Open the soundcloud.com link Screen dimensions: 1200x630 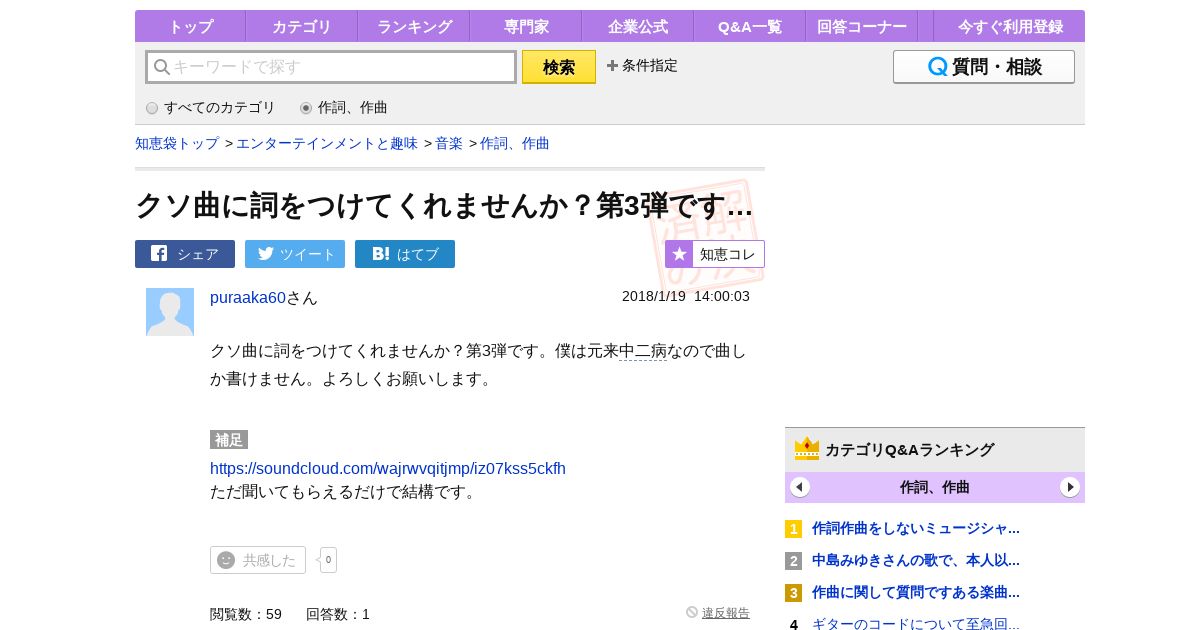[x=388, y=468]
